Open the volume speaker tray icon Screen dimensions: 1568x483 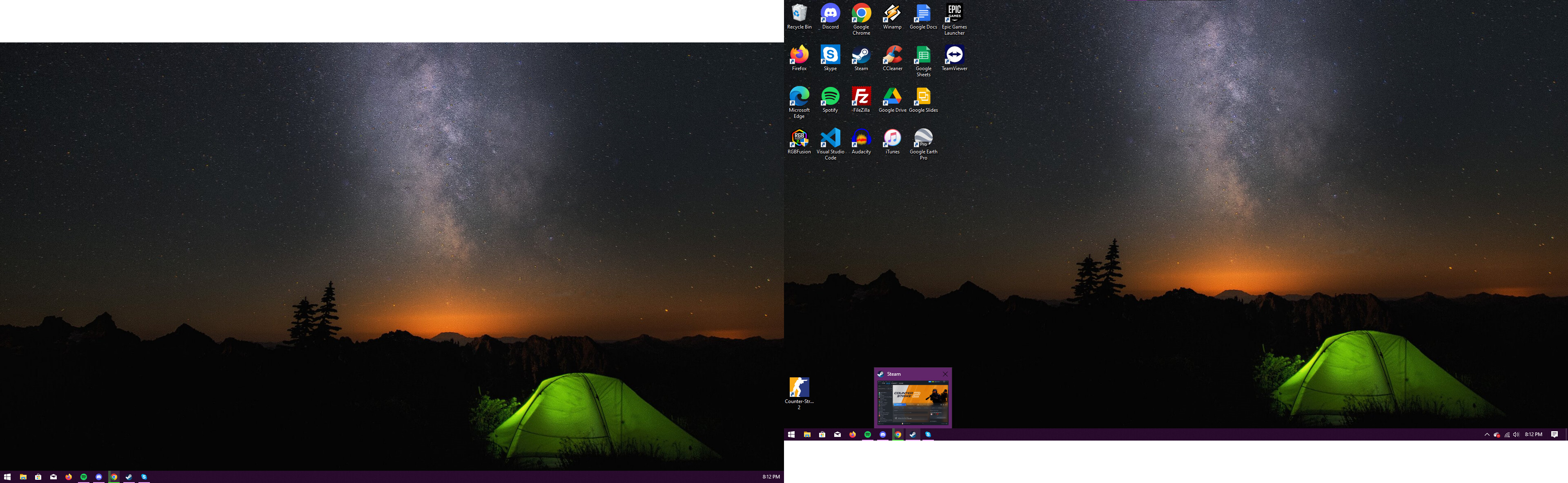point(1516,434)
